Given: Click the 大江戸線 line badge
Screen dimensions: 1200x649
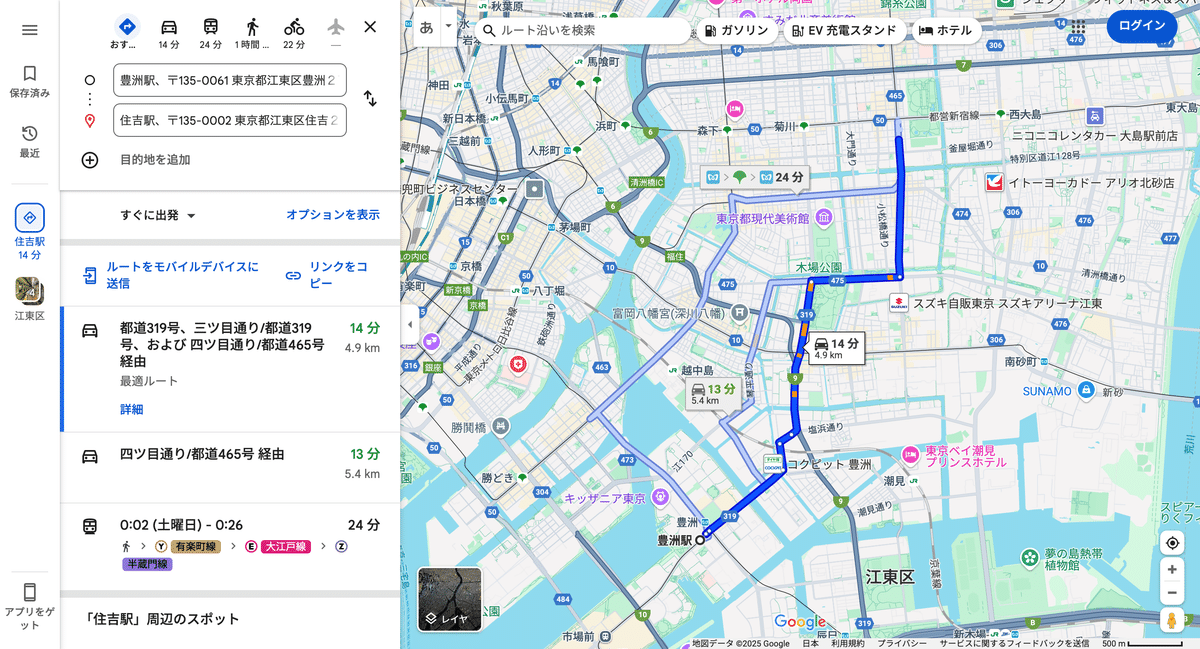Looking at the screenshot, I should pyautogui.click(x=285, y=546).
